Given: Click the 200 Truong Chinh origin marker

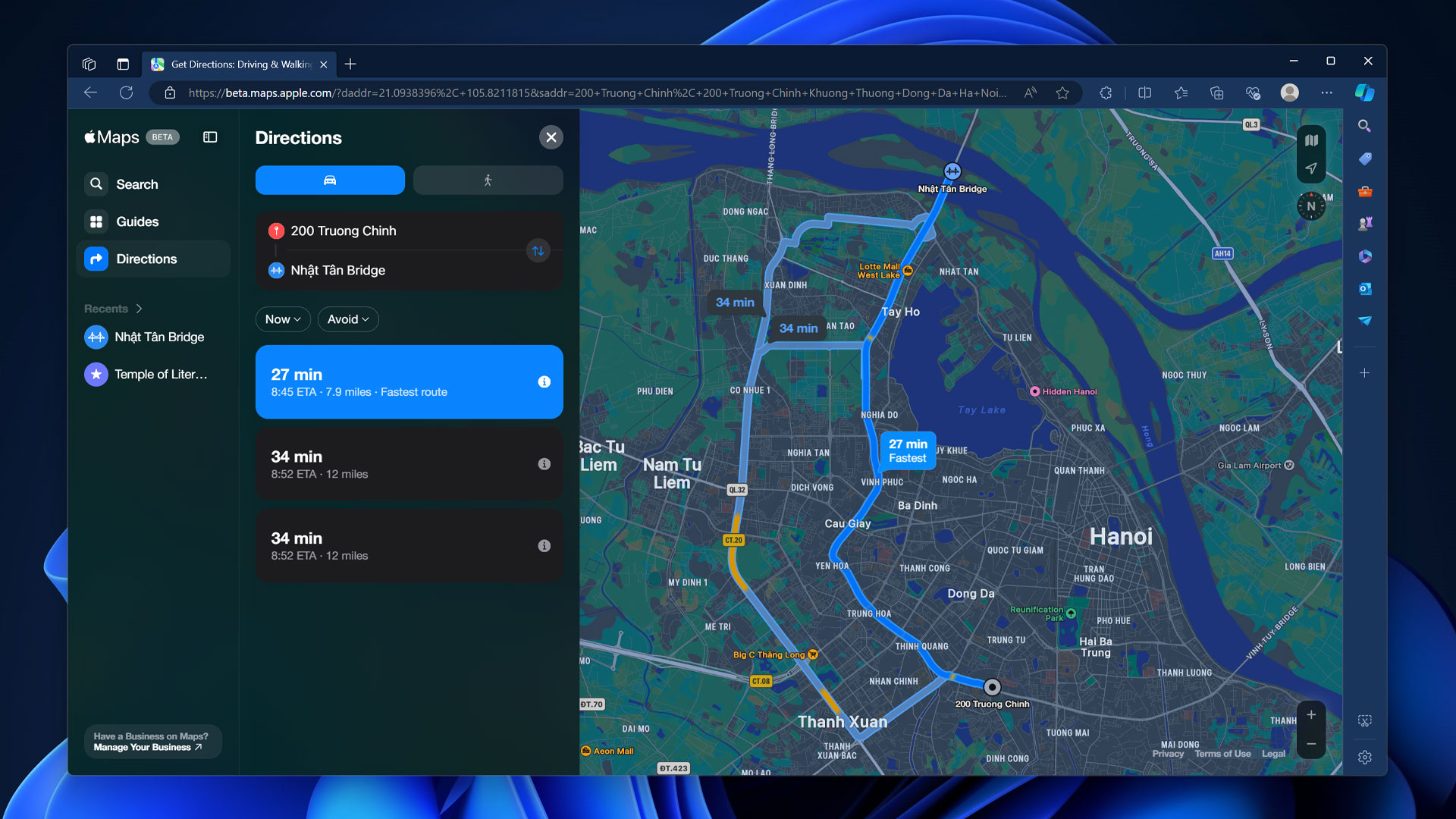Looking at the screenshot, I should point(992,687).
